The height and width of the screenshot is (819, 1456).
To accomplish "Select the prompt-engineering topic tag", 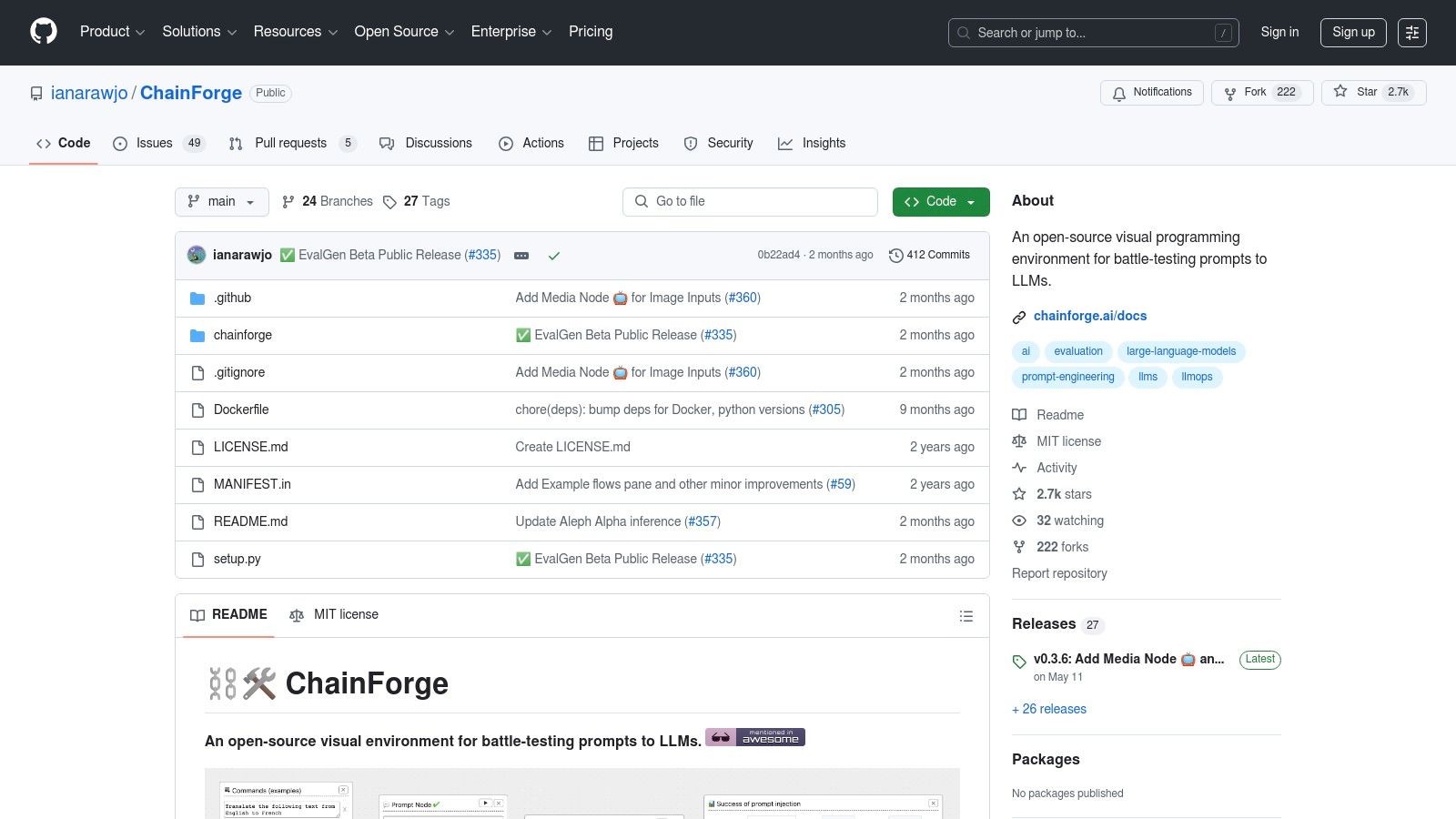I will pos(1067,378).
